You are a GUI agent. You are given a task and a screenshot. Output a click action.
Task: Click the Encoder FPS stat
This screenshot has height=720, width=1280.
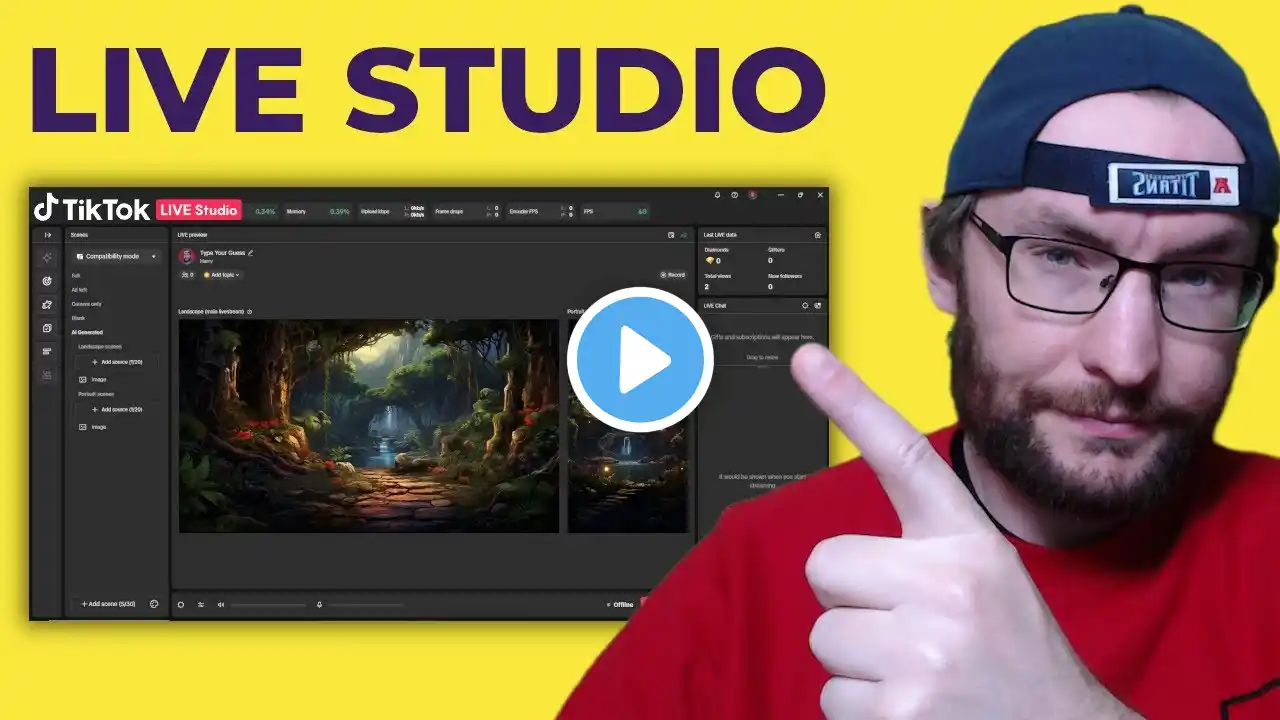tap(541, 211)
